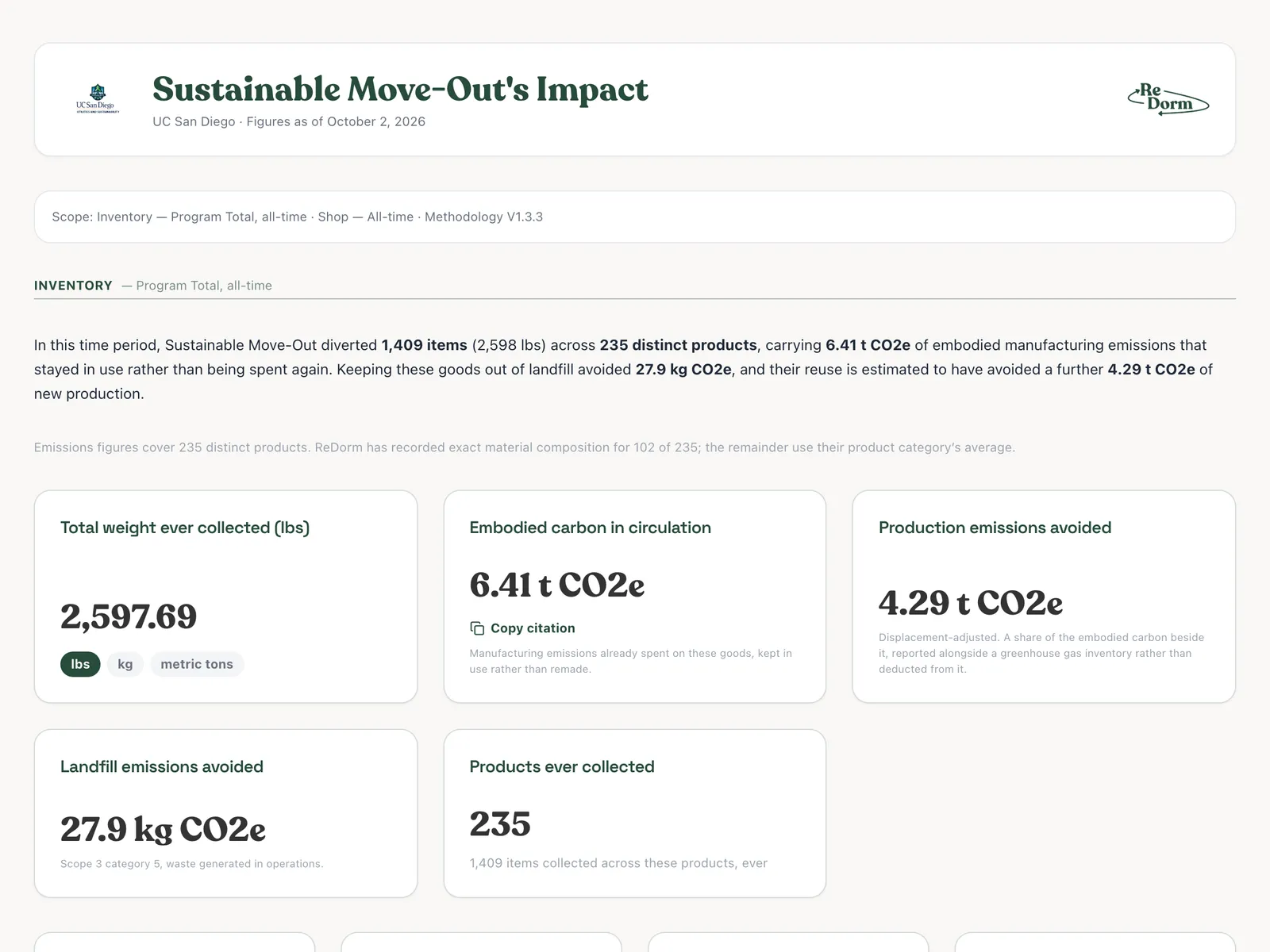Click the 'Products ever collected' title

(562, 766)
